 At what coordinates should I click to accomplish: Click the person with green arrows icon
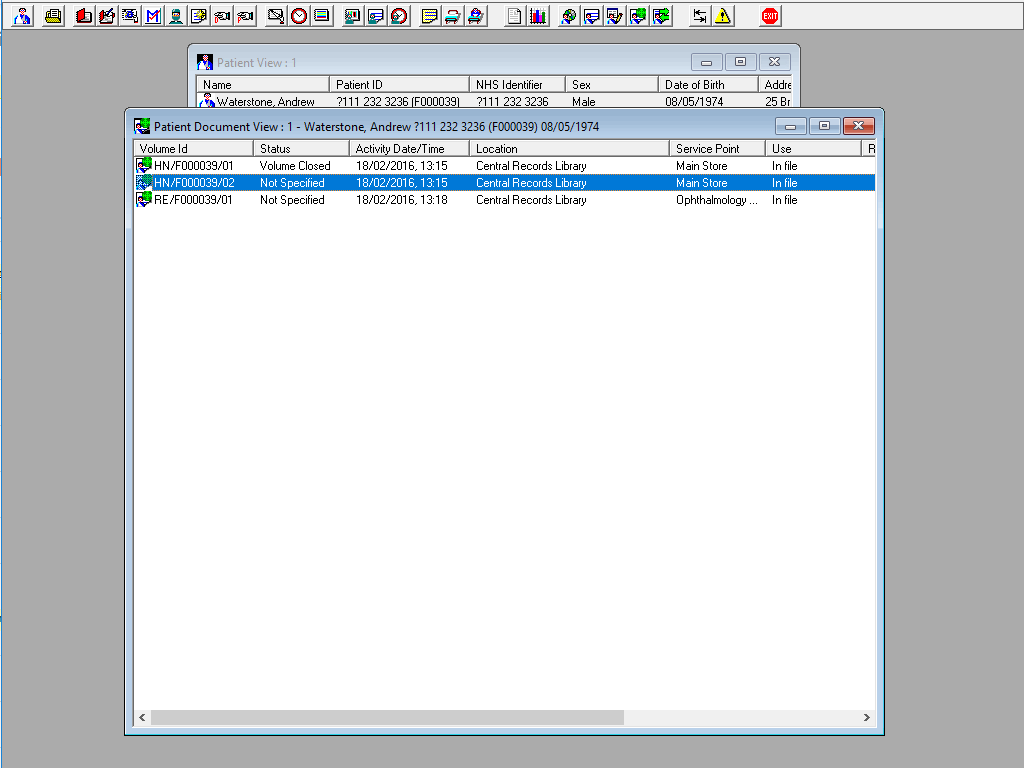coord(661,16)
